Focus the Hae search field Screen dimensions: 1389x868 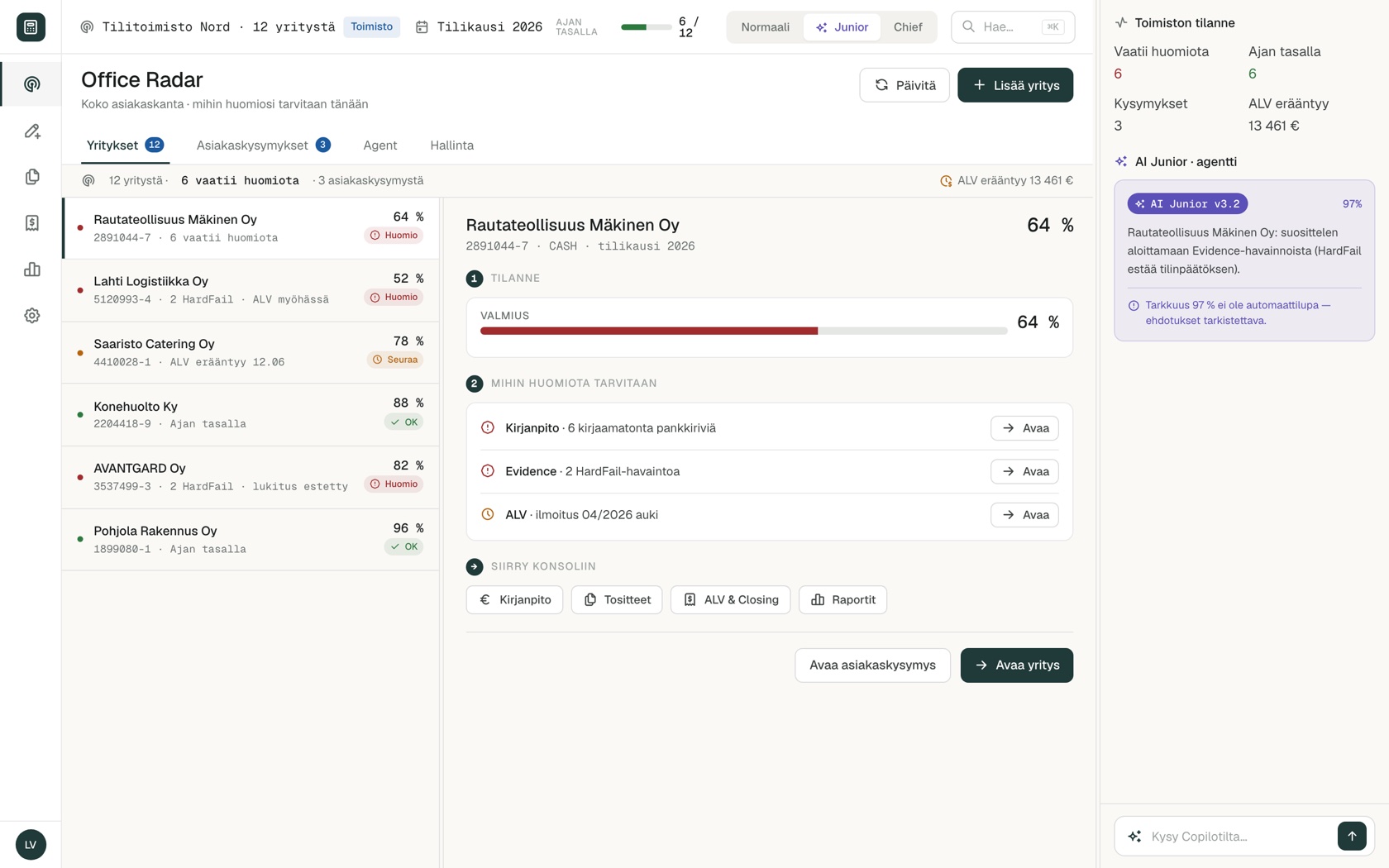[1013, 27]
